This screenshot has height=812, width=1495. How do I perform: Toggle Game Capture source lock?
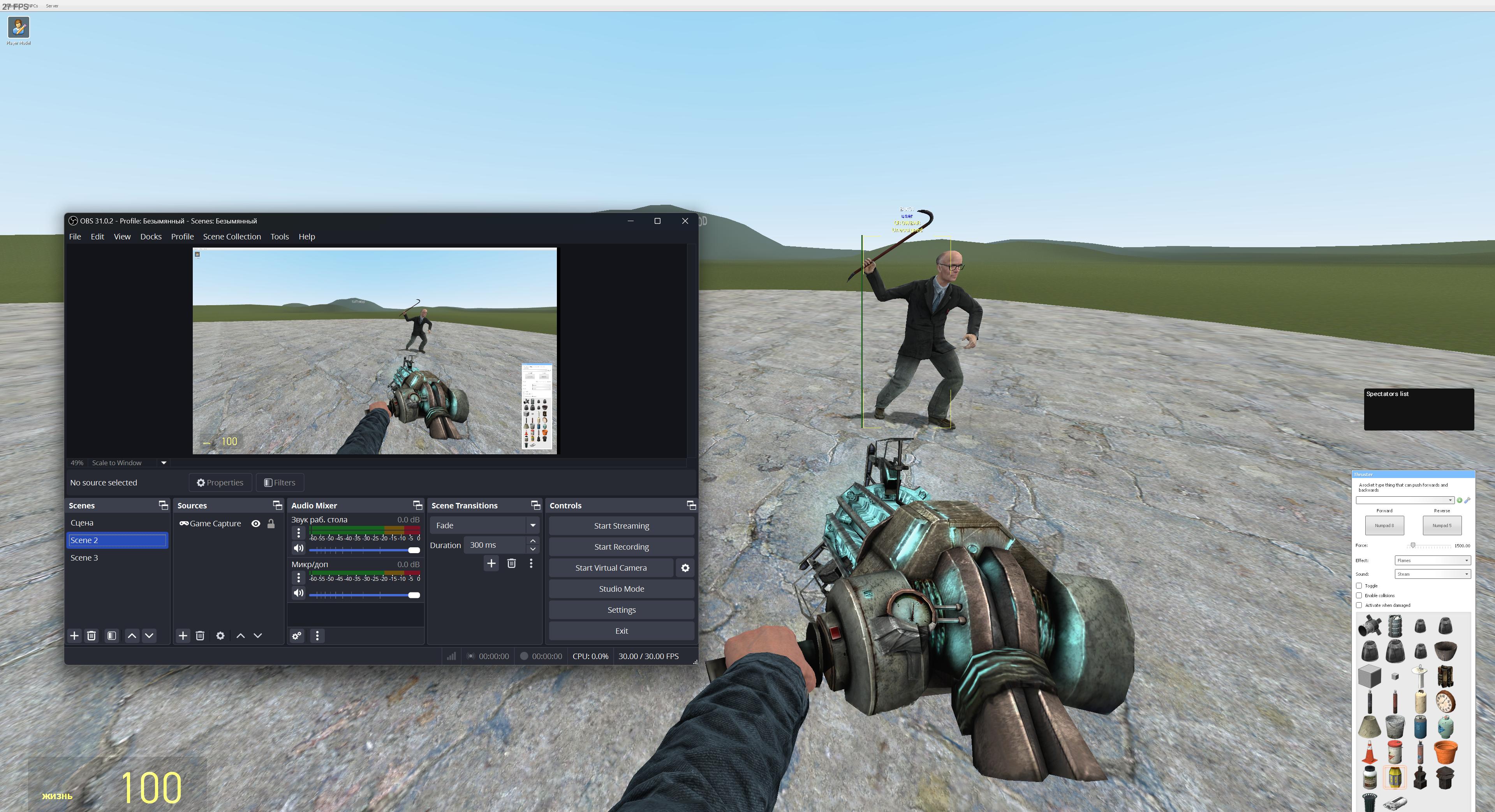271,523
